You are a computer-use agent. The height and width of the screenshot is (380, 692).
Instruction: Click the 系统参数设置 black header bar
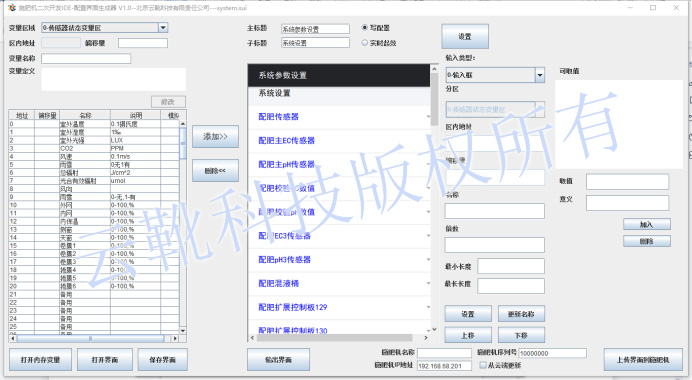pos(339,75)
